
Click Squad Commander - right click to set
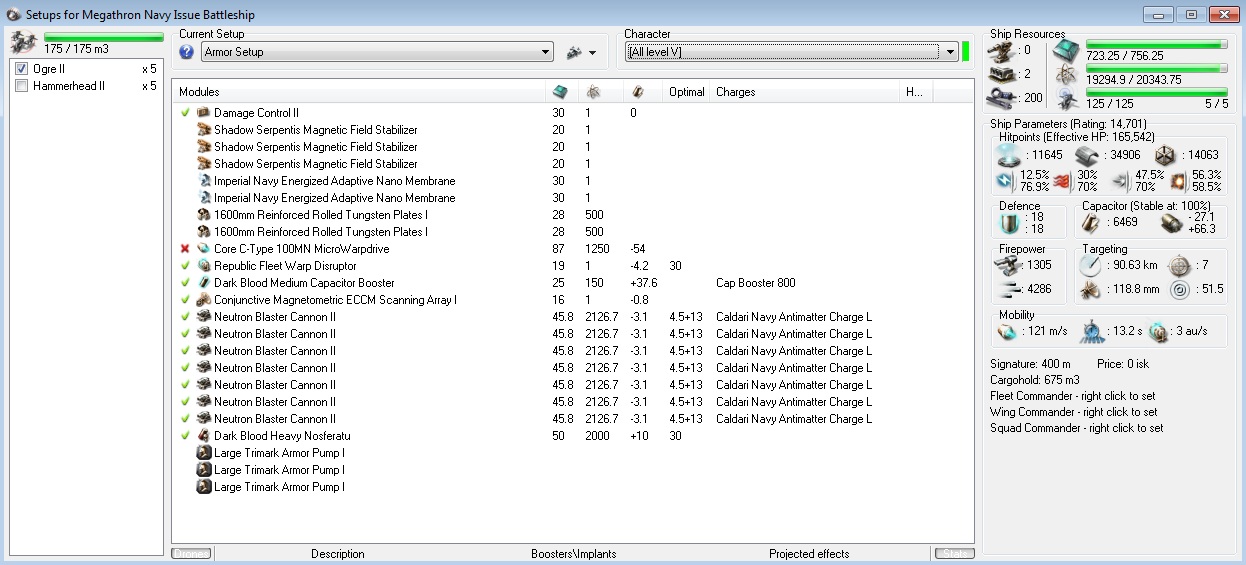pos(1077,428)
